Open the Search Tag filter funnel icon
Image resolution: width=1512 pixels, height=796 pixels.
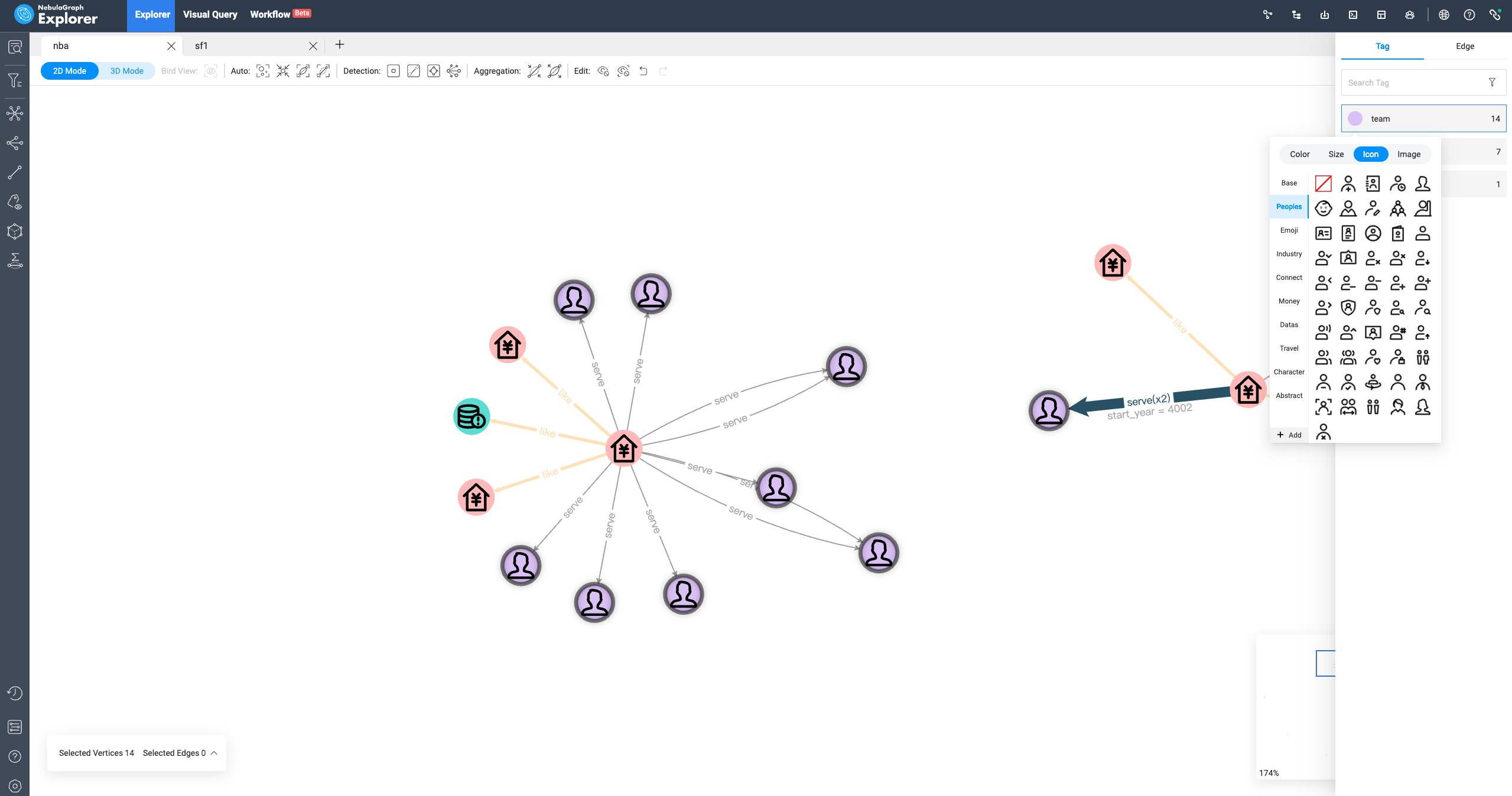tap(1493, 82)
